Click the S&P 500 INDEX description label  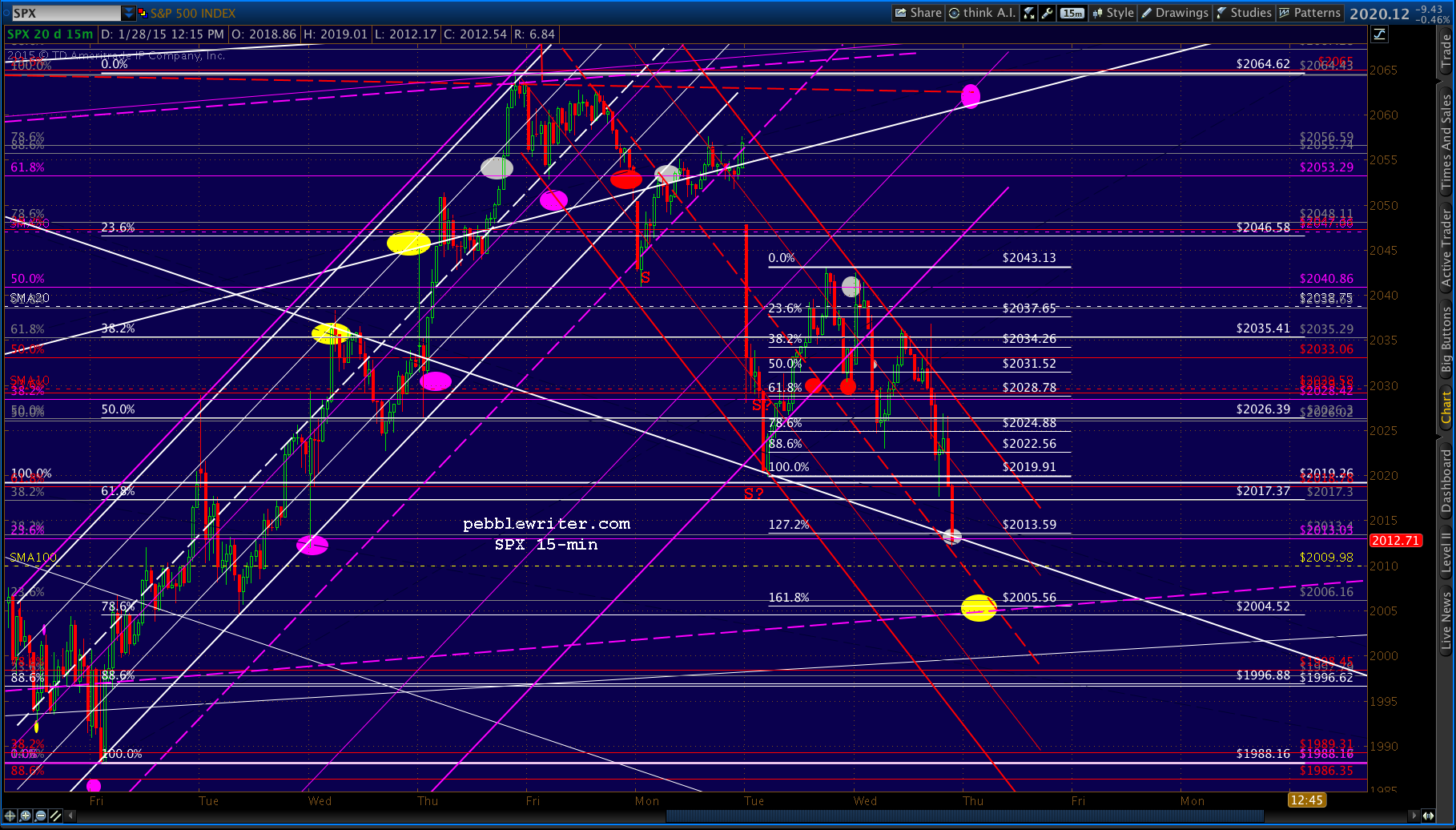pos(193,14)
